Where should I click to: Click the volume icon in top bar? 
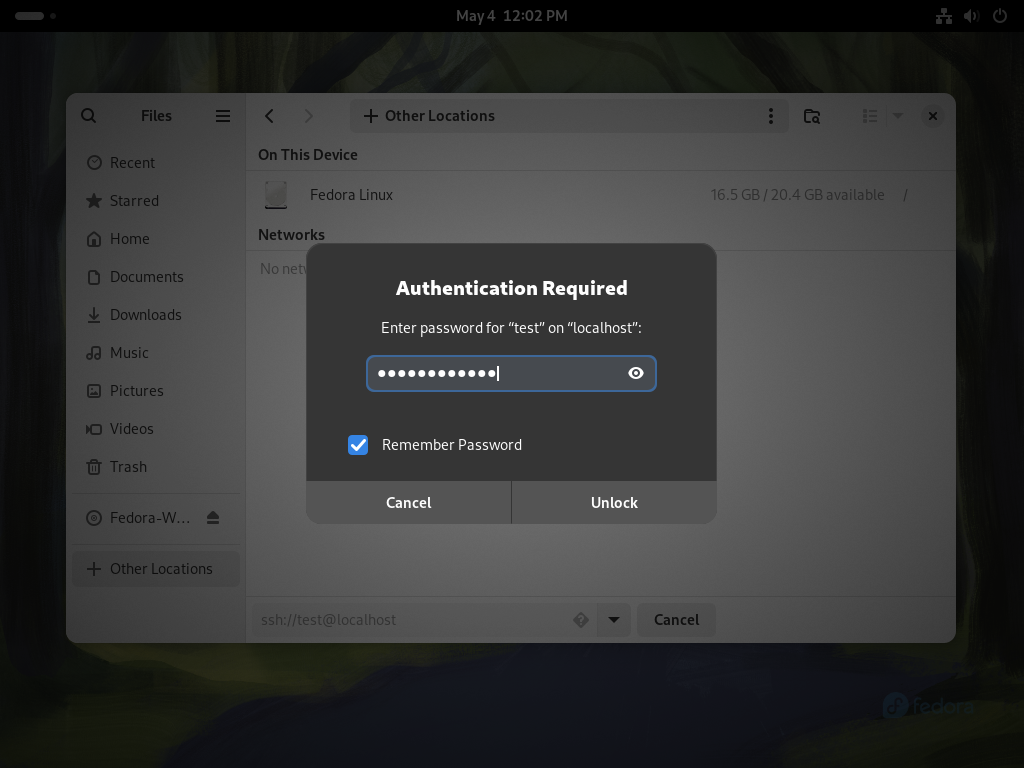point(972,16)
